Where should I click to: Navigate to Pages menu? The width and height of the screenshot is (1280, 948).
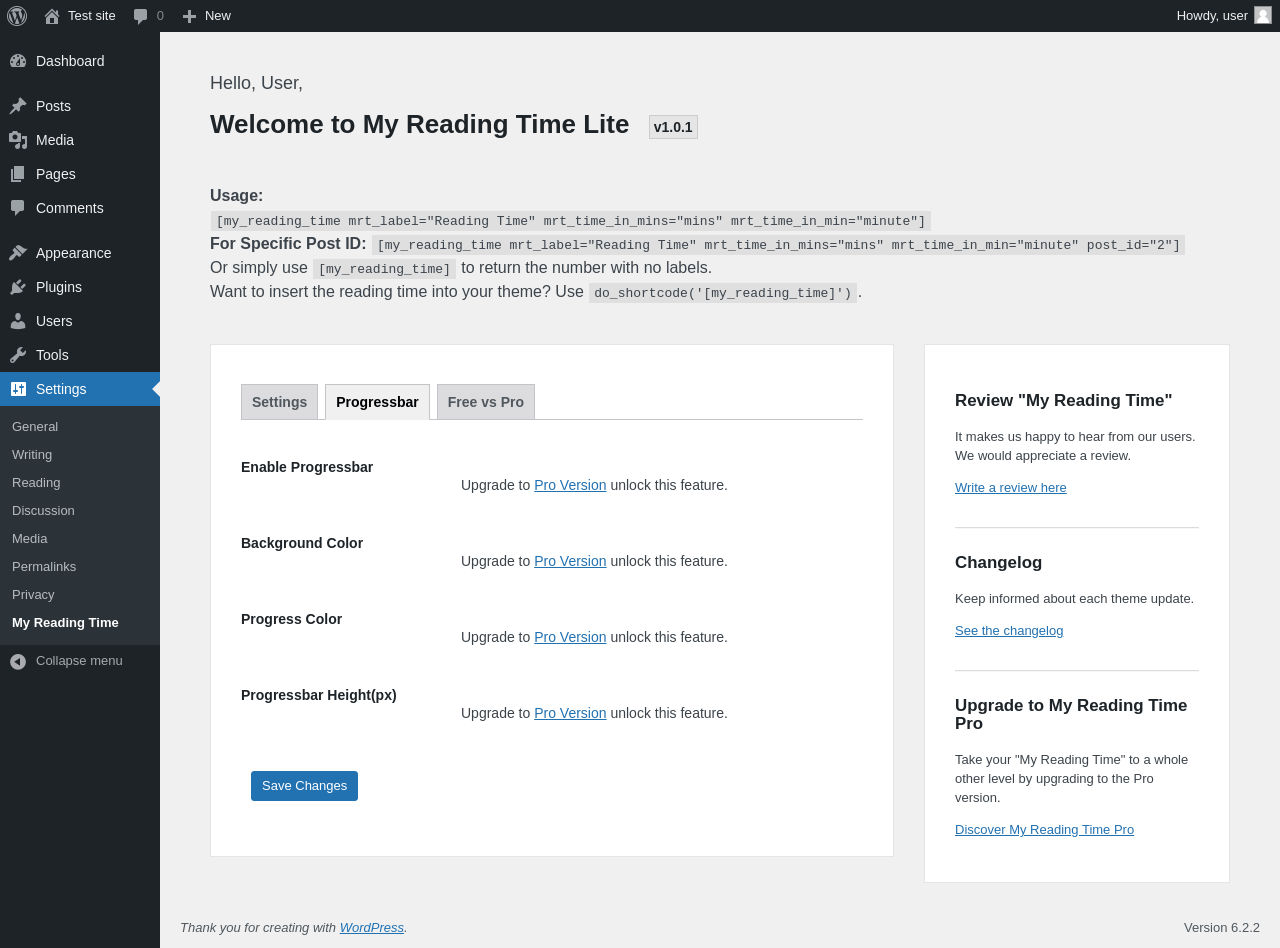56,174
